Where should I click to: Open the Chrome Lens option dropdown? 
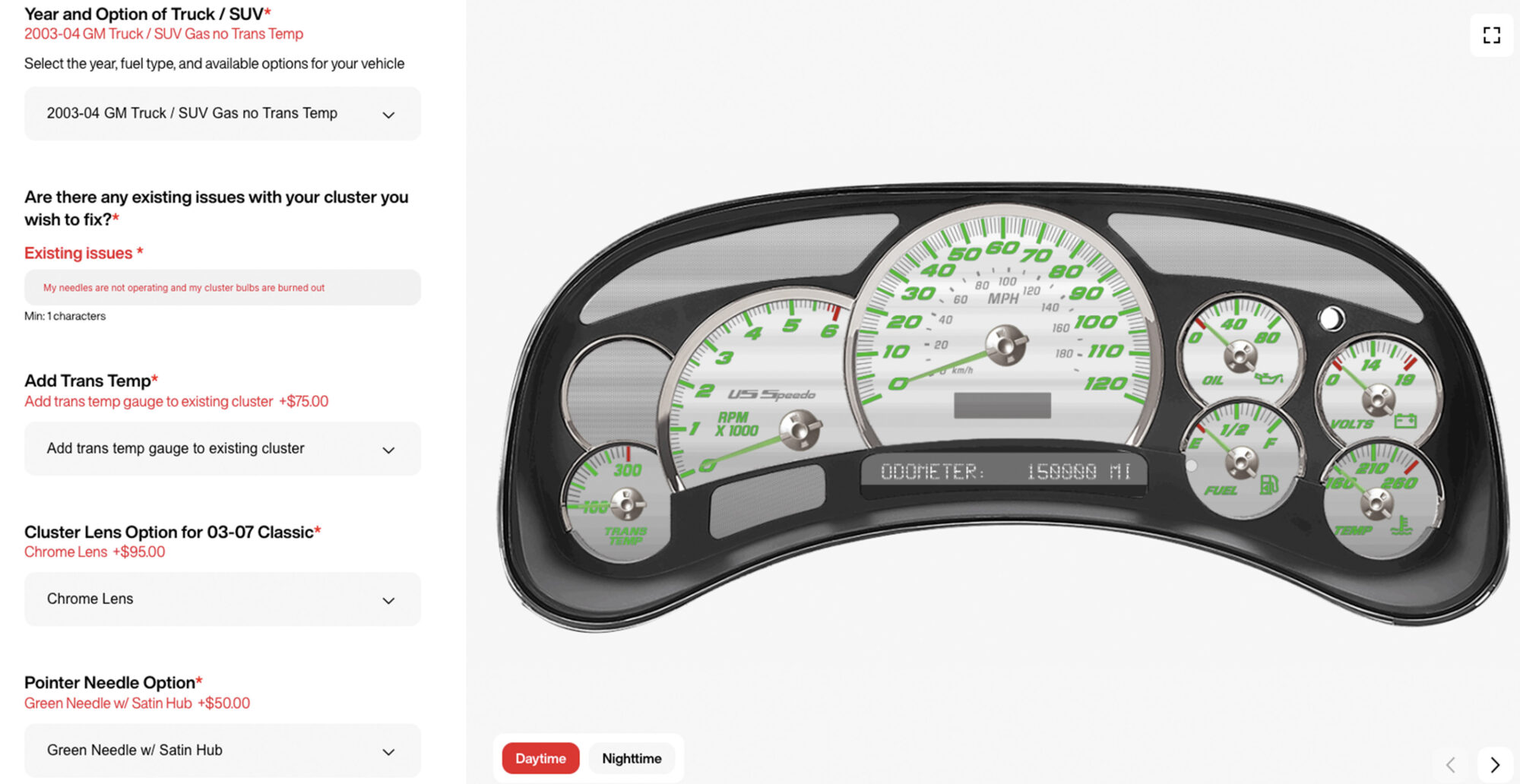pos(222,599)
